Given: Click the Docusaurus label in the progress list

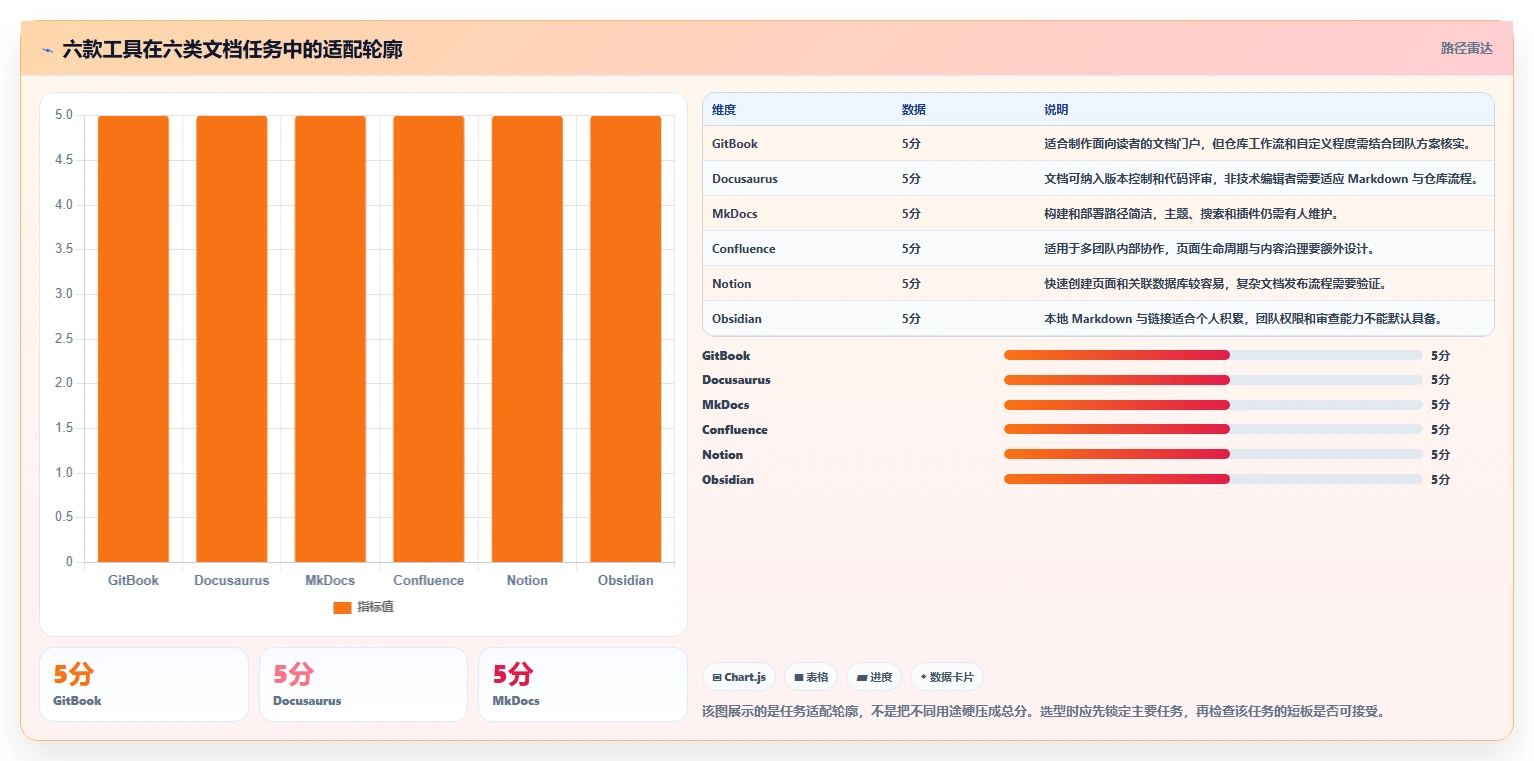Looking at the screenshot, I should (x=736, y=380).
